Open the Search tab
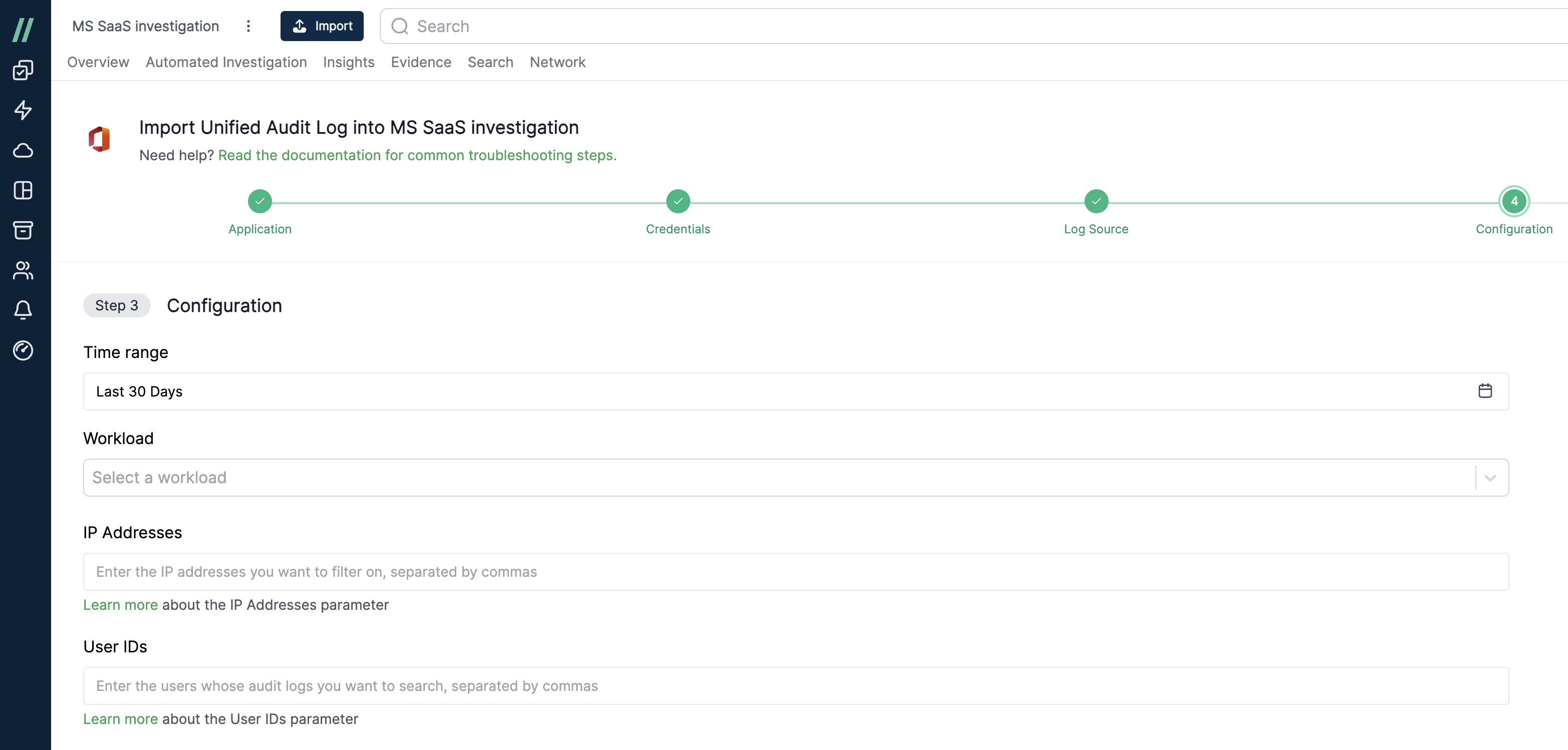Image resolution: width=1568 pixels, height=750 pixels. (x=490, y=62)
